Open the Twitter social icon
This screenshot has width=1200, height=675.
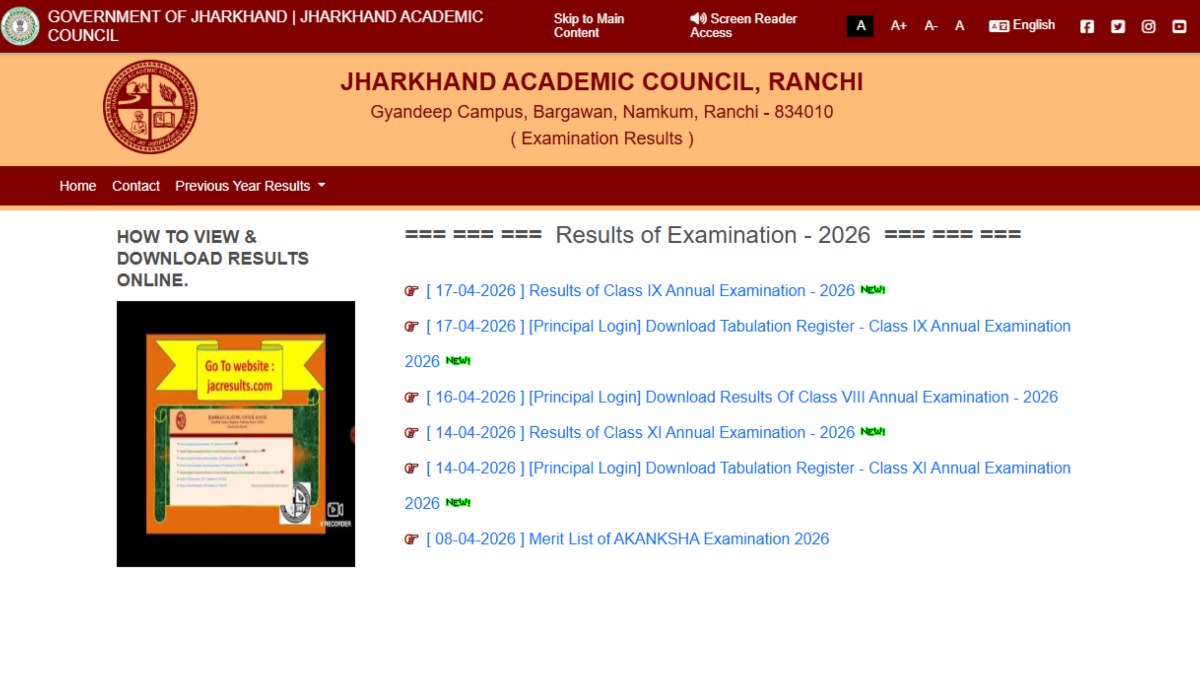click(x=1118, y=27)
